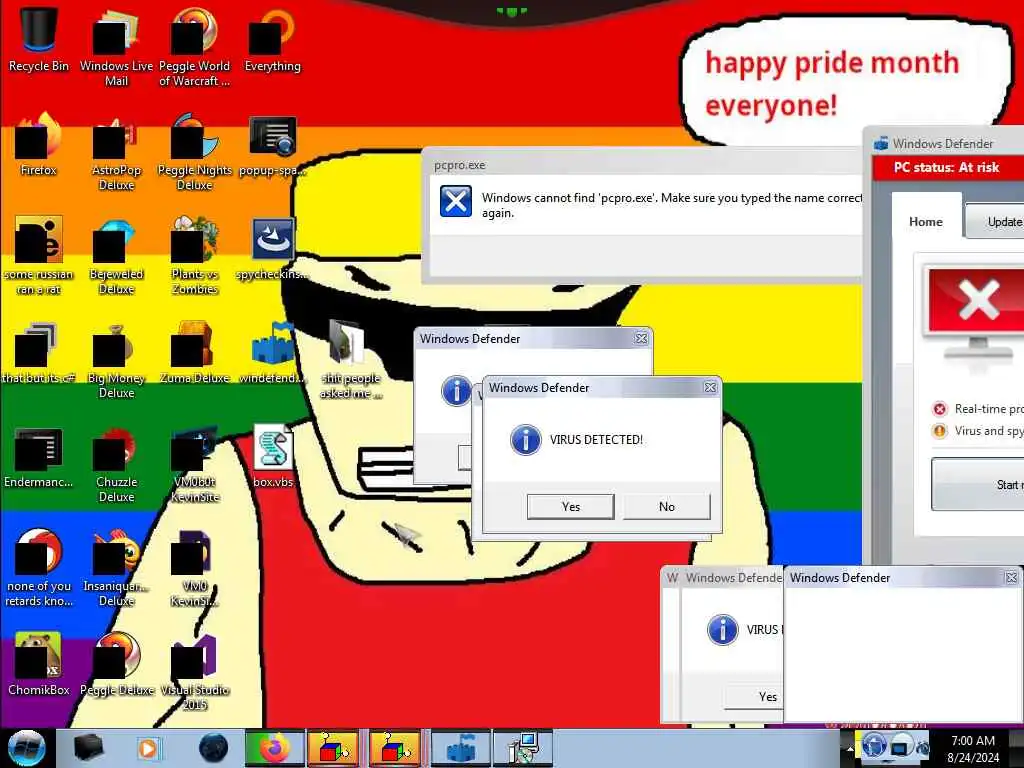Image resolution: width=1024 pixels, height=768 pixels.
Task: Open Peggle Nights Deluxe desktop icon
Action: click(194, 152)
